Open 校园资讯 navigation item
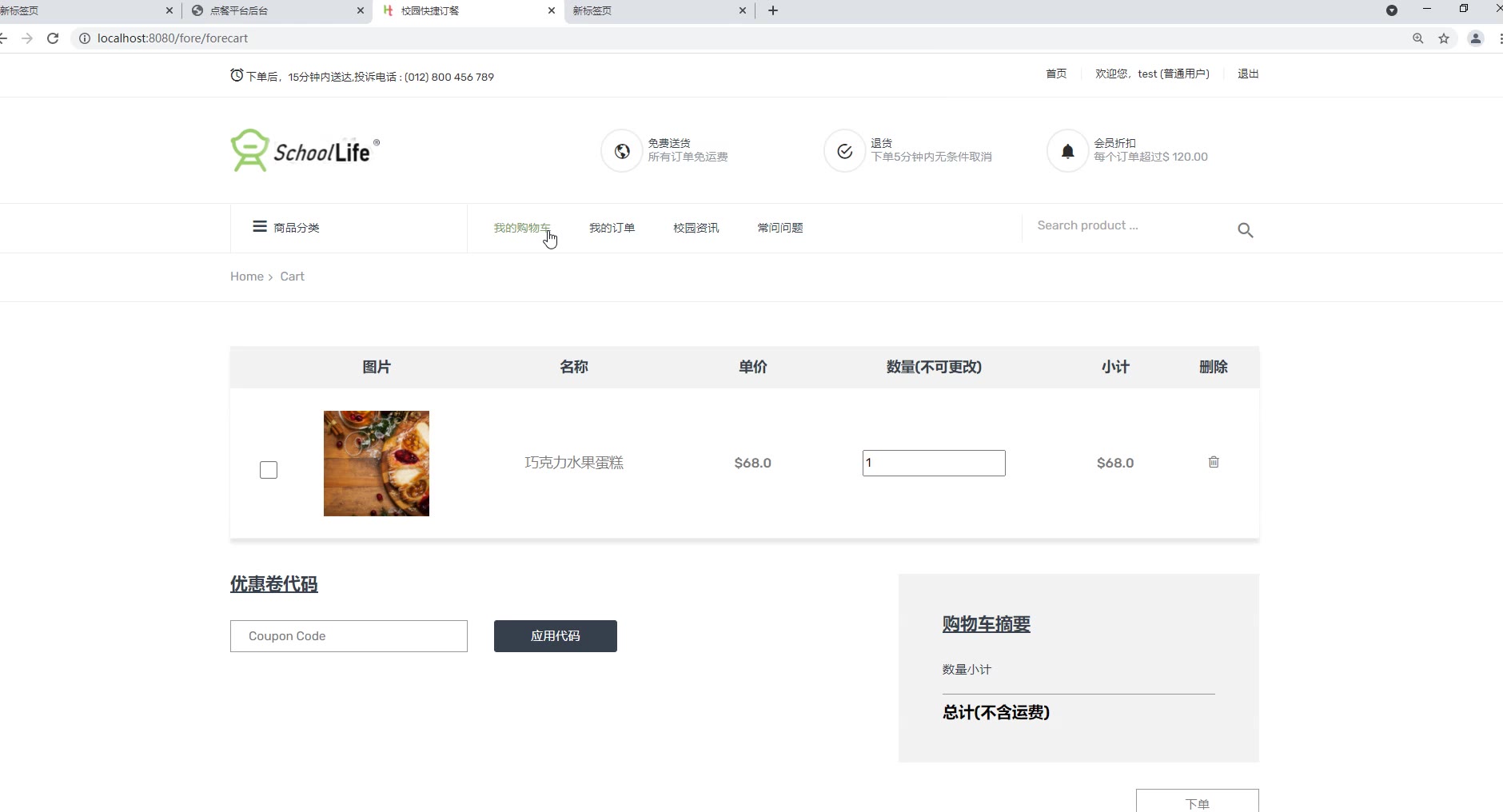This screenshot has height=812, width=1503. [696, 228]
